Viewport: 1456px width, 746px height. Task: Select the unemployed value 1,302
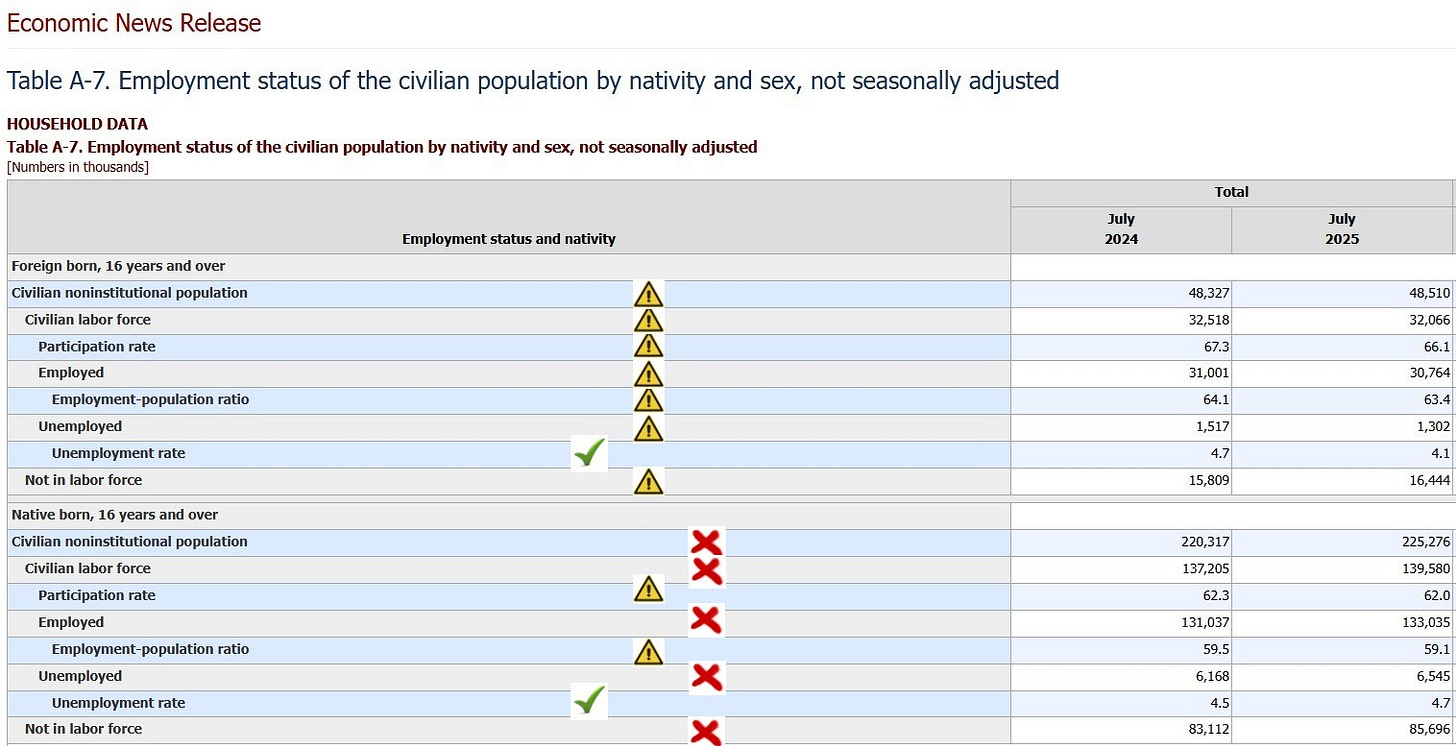tap(1433, 427)
